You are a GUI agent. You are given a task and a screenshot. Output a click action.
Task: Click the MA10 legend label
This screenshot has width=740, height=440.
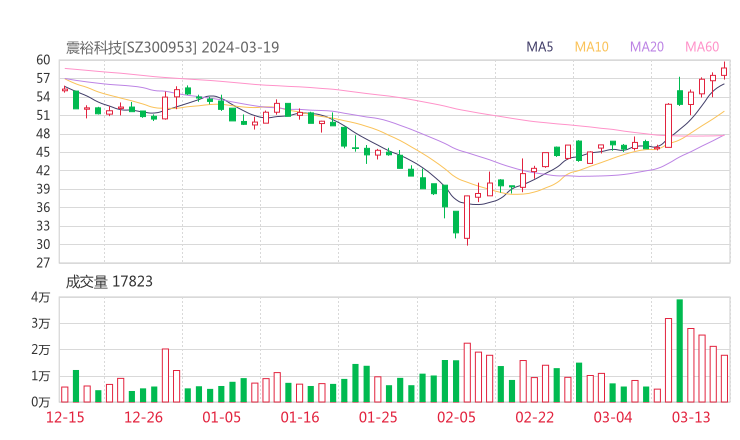591,47
